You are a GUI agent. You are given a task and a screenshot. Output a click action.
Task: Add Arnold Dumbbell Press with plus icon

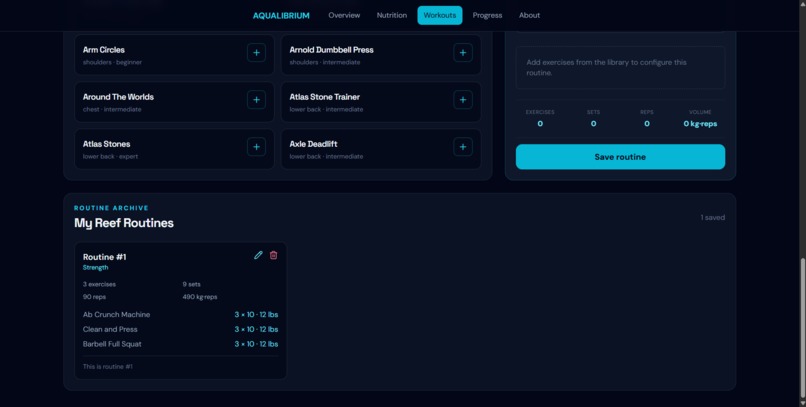(x=463, y=52)
